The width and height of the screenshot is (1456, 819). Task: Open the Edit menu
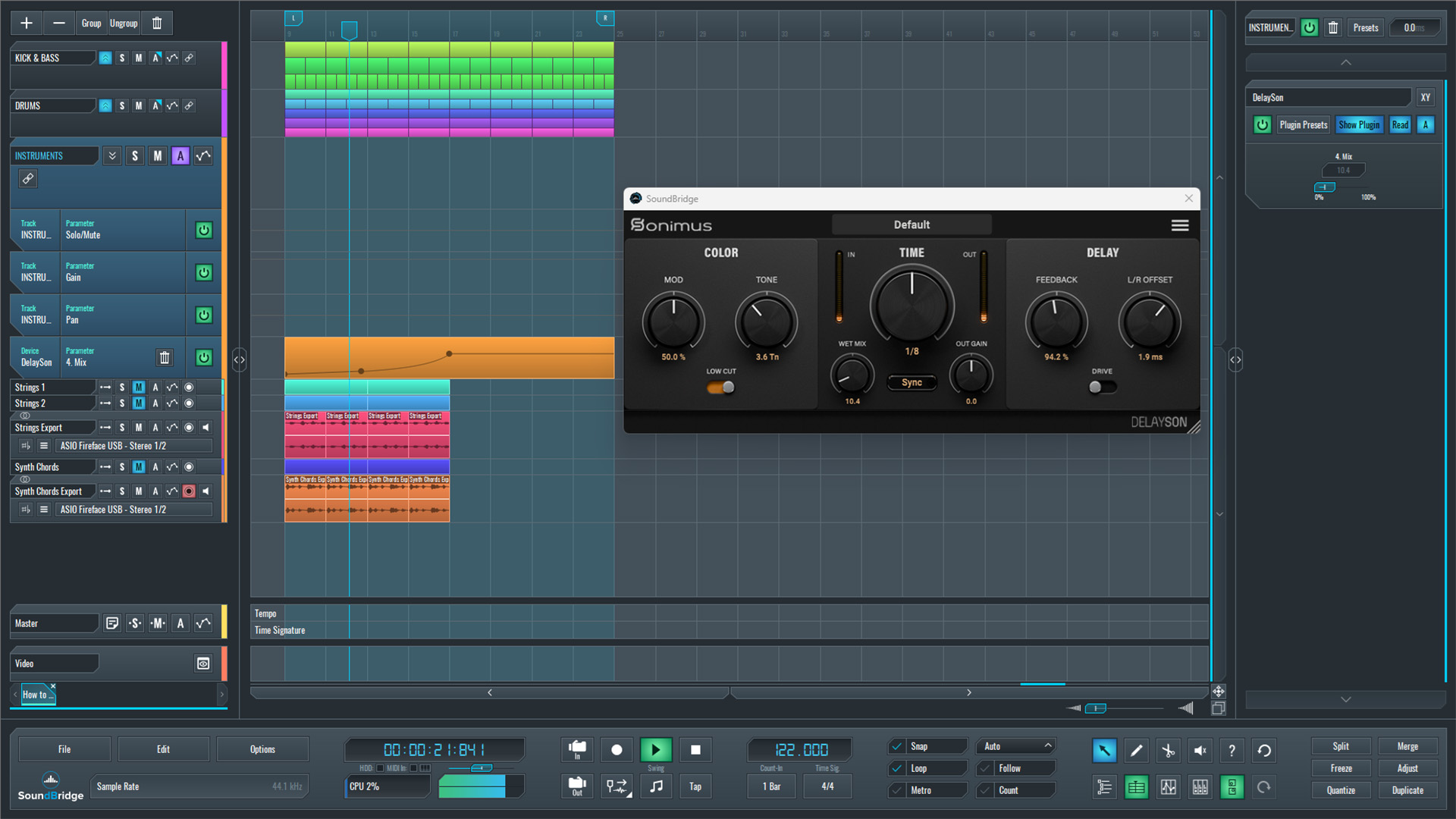click(163, 749)
